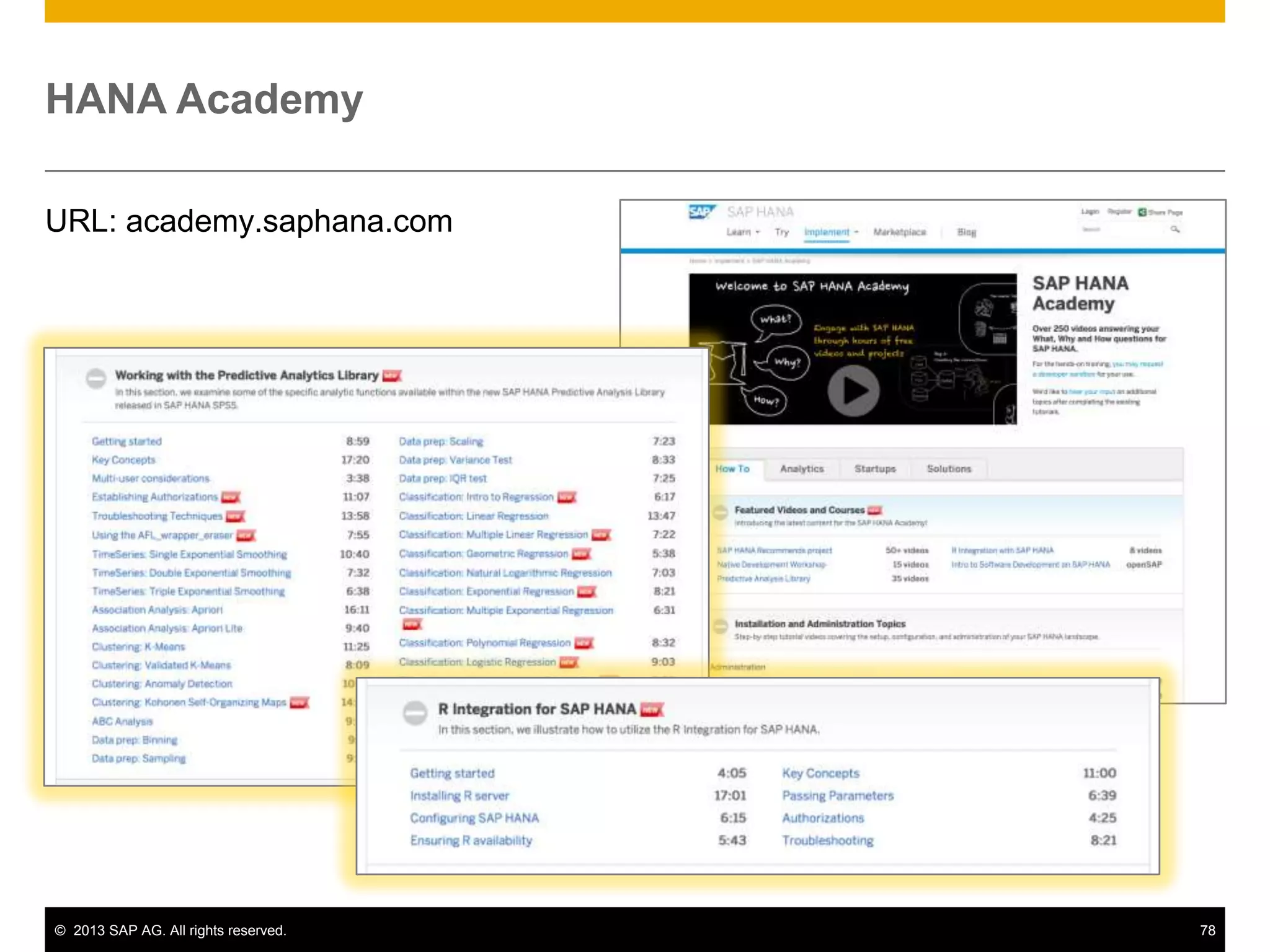Open Classification: Geometric Regression video
Image resolution: width=1270 pixels, height=952 pixels.
pyautogui.click(x=484, y=553)
